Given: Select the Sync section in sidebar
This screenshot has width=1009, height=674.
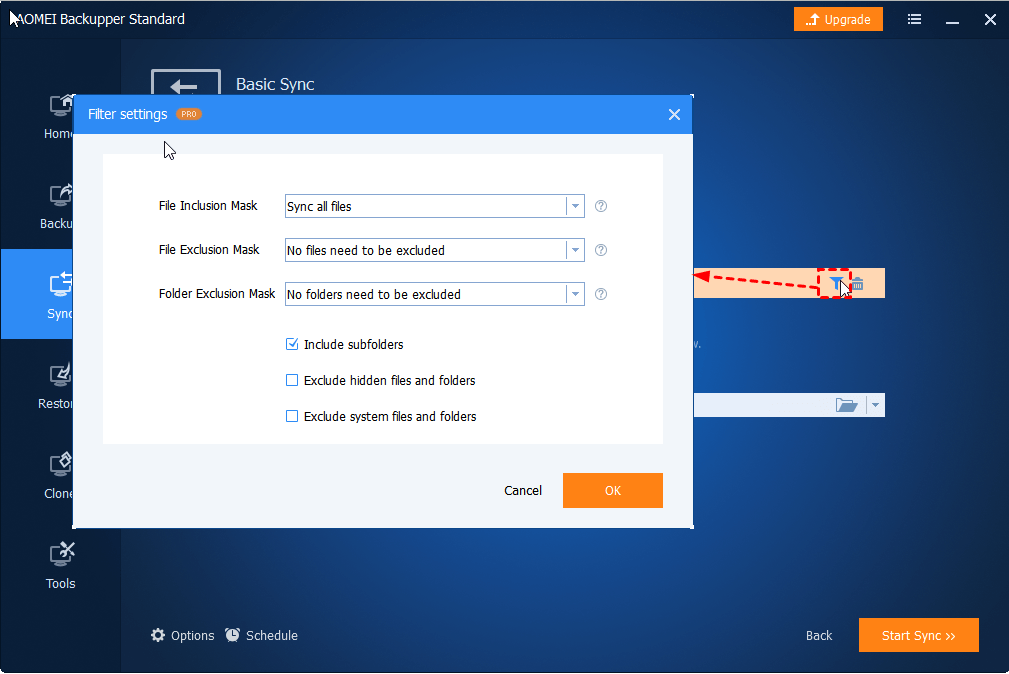Looking at the screenshot, I should (x=37, y=294).
